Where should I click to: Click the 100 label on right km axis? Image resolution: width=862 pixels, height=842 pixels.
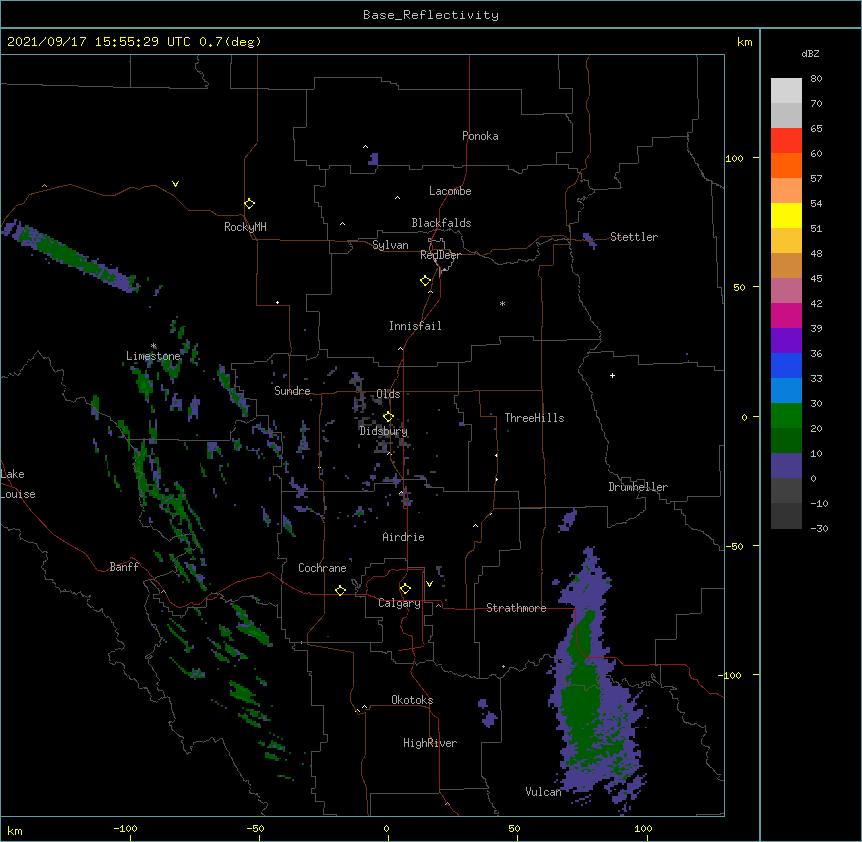(x=734, y=158)
